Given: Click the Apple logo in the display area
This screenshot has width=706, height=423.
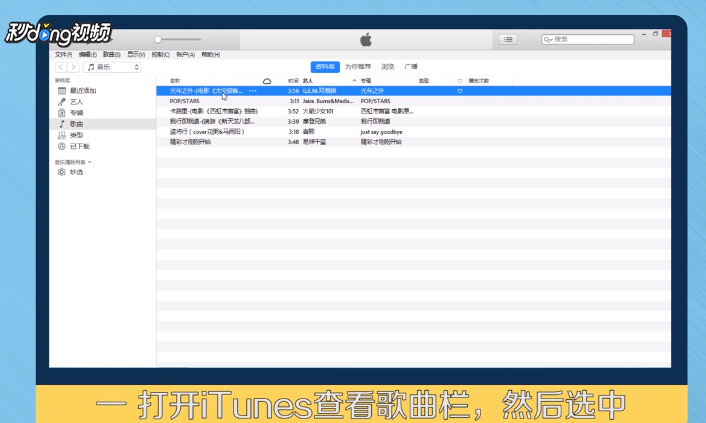Looking at the screenshot, I should pos(366,40).
